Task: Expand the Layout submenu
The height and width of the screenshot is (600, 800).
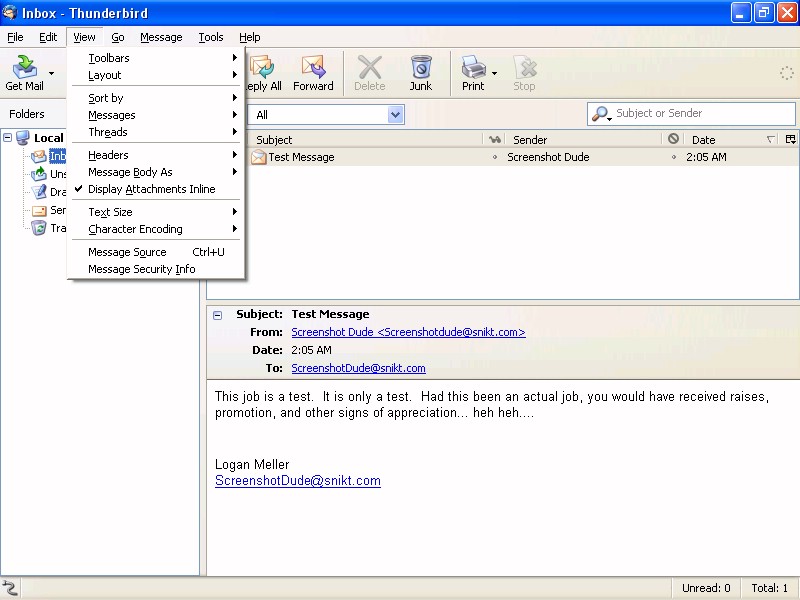Action: pyautogui.click(x=156, y=75)
